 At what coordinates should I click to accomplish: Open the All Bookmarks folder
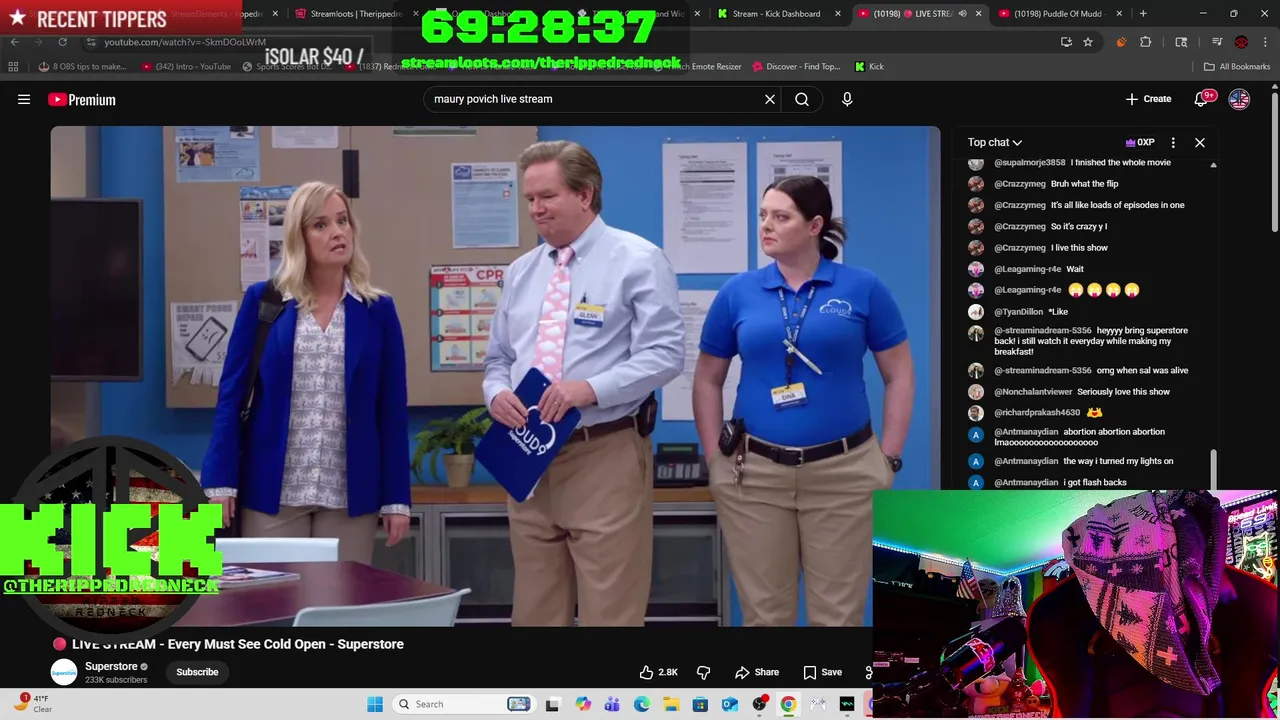tap(1237, 66)
